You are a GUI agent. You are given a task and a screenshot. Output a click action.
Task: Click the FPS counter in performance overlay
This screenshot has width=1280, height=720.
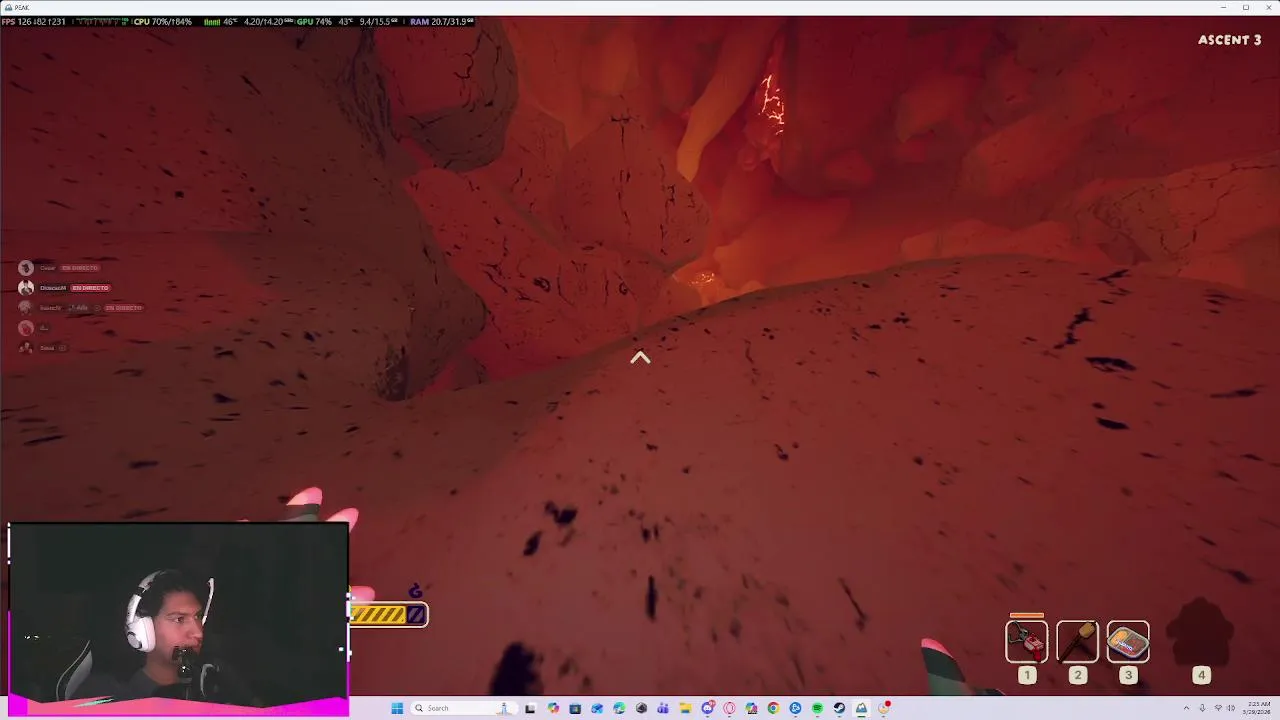(34, 21)
